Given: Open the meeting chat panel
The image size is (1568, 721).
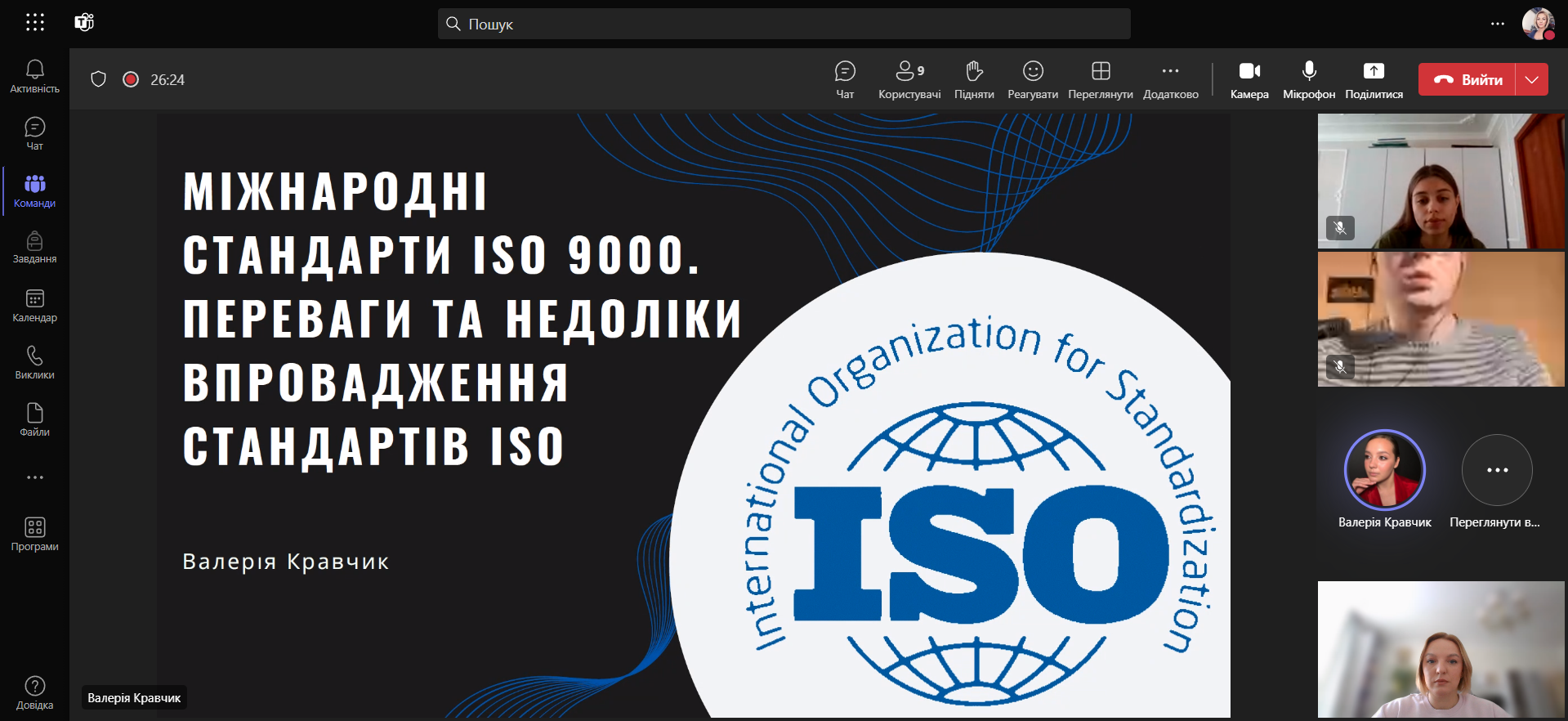Looking at the screenshot, I should point(845,80).
